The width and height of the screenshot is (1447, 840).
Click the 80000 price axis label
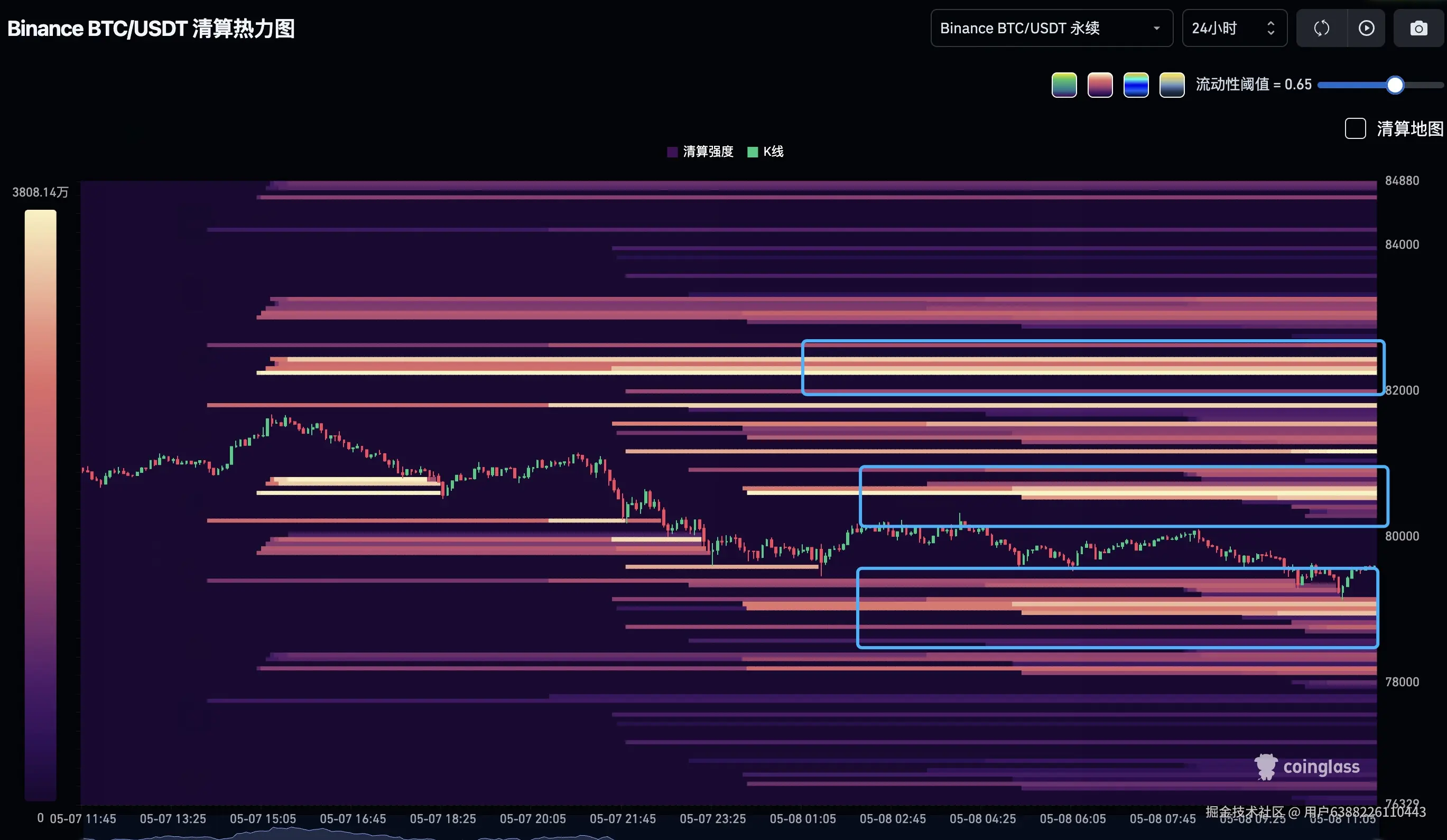(x=1402, y=536)
